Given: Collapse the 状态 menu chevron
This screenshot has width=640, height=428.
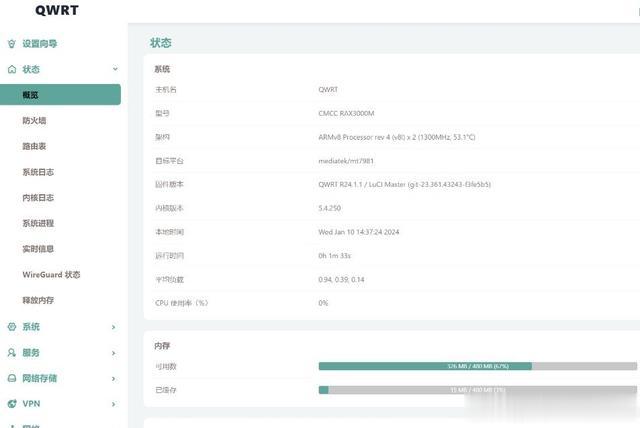Looking at the screenshot, I should (x=115, y=69).
